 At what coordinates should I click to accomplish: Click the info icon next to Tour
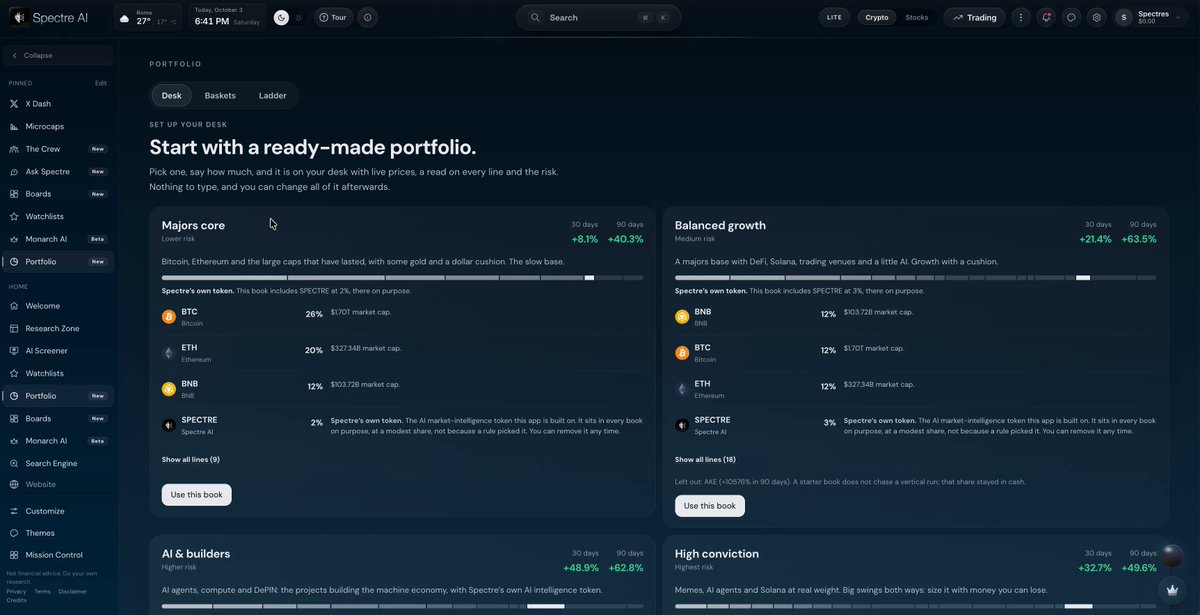367,17
